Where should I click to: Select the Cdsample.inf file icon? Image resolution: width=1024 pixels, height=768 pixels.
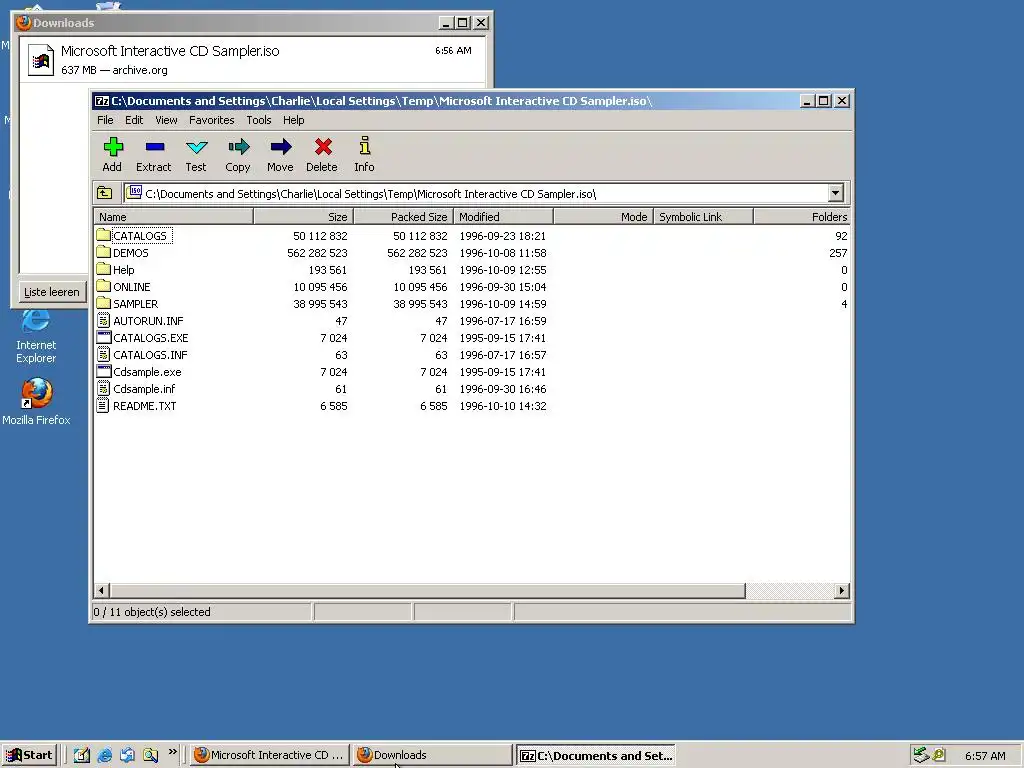tap(103, 388)
